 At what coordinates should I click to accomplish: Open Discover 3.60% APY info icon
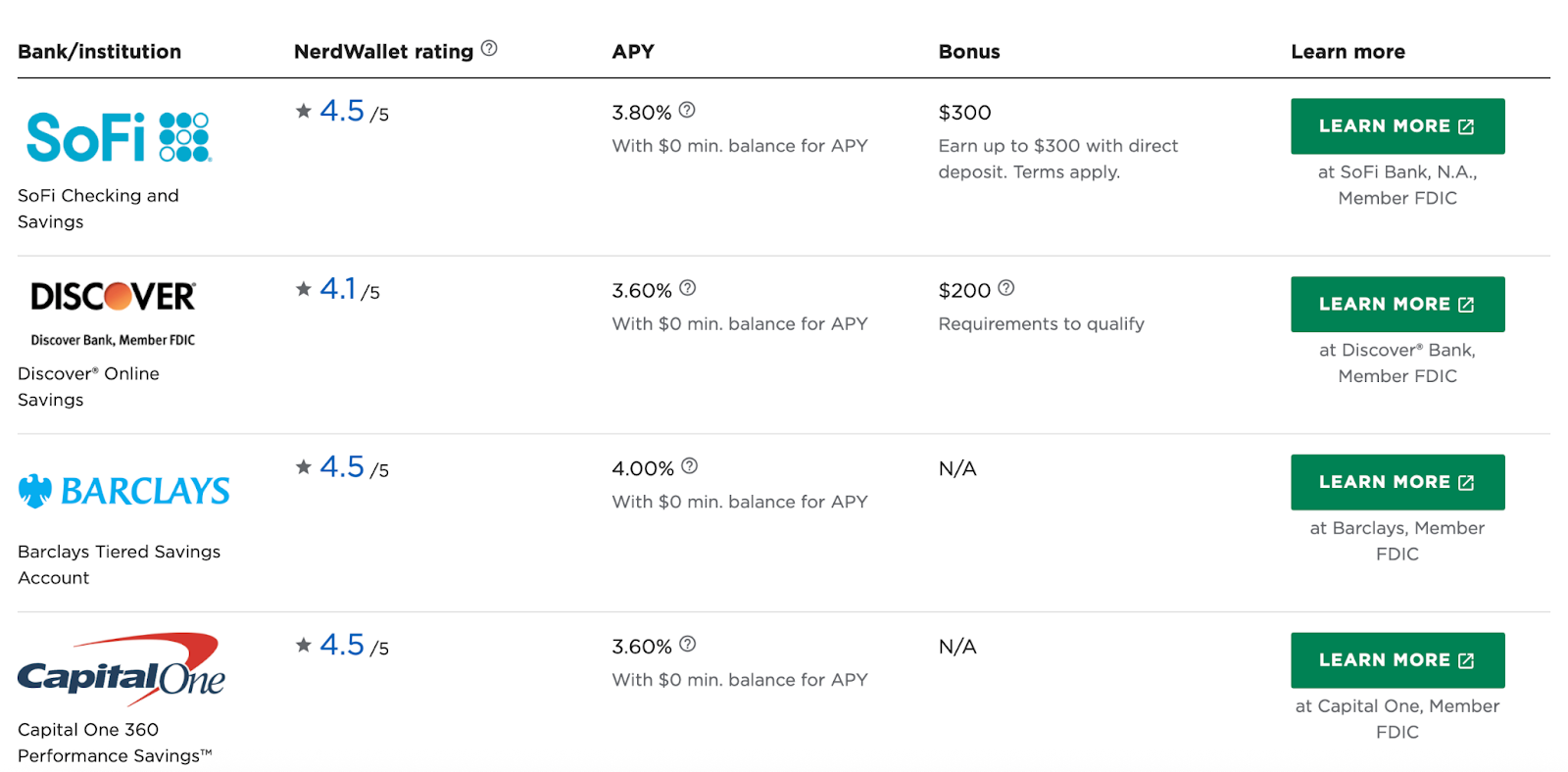tap(688, 288)
